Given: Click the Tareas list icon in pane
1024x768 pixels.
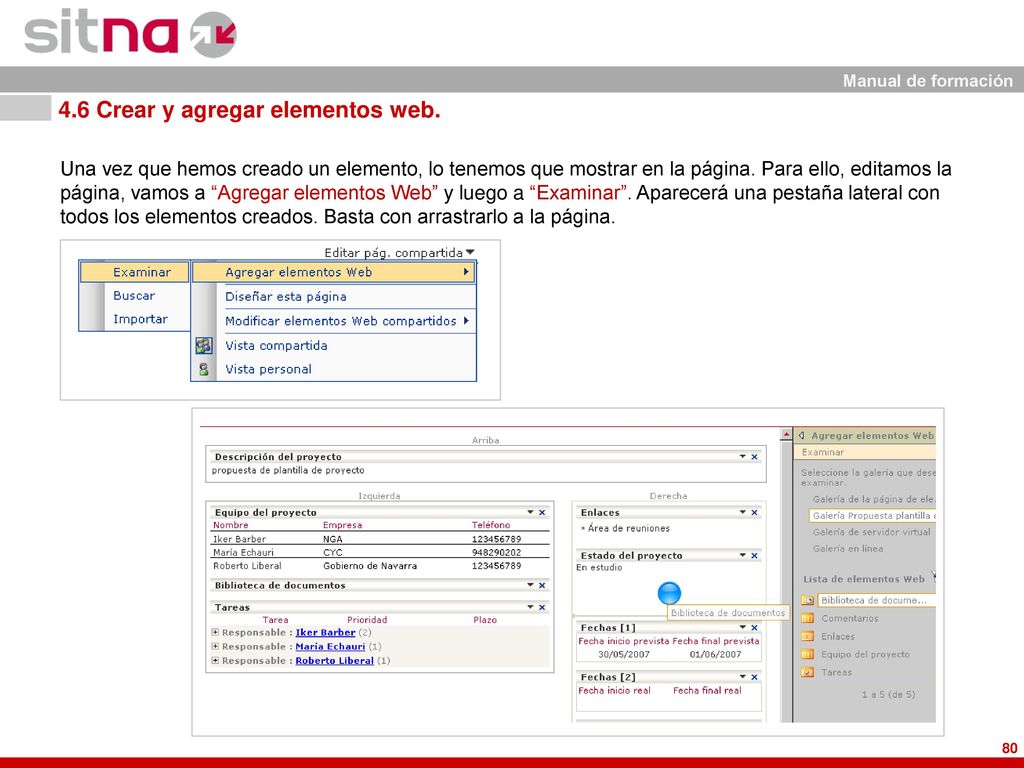Looking at the screenshot, I should [x=808, y=672].
